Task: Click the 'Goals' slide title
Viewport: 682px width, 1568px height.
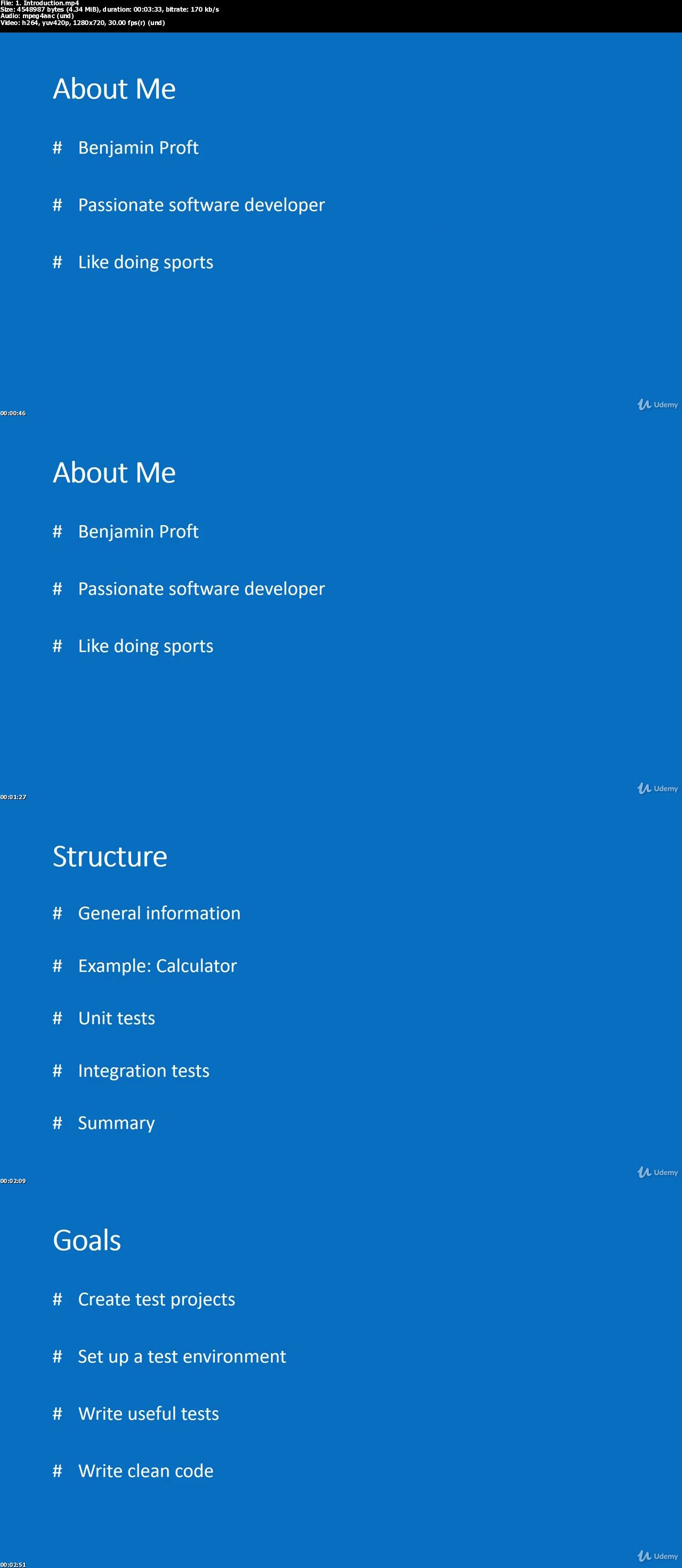Action: pos(87,1241)
